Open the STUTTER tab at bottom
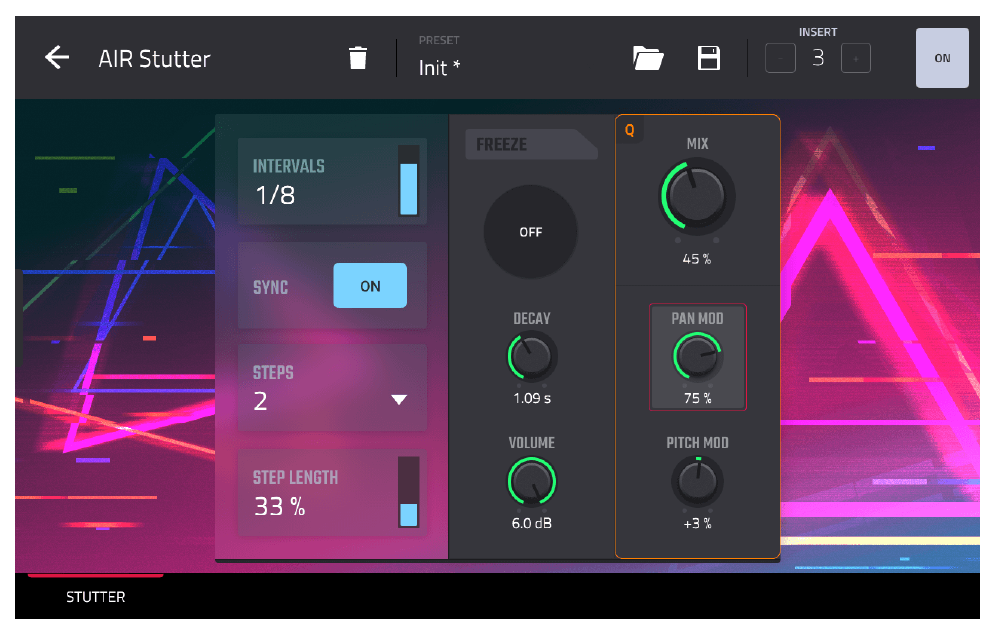The image size is (996, 636). pyautogui.click(x=95, y=597)
